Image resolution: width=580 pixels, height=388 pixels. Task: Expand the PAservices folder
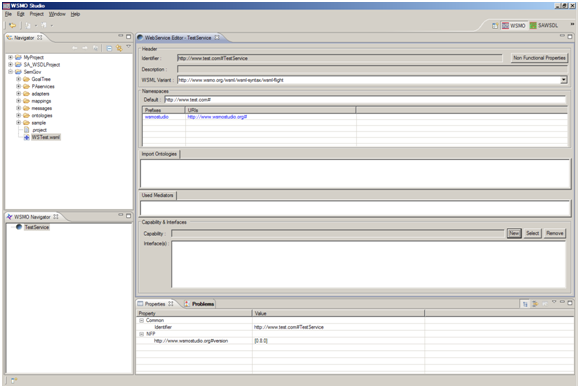tap(18, 86)
